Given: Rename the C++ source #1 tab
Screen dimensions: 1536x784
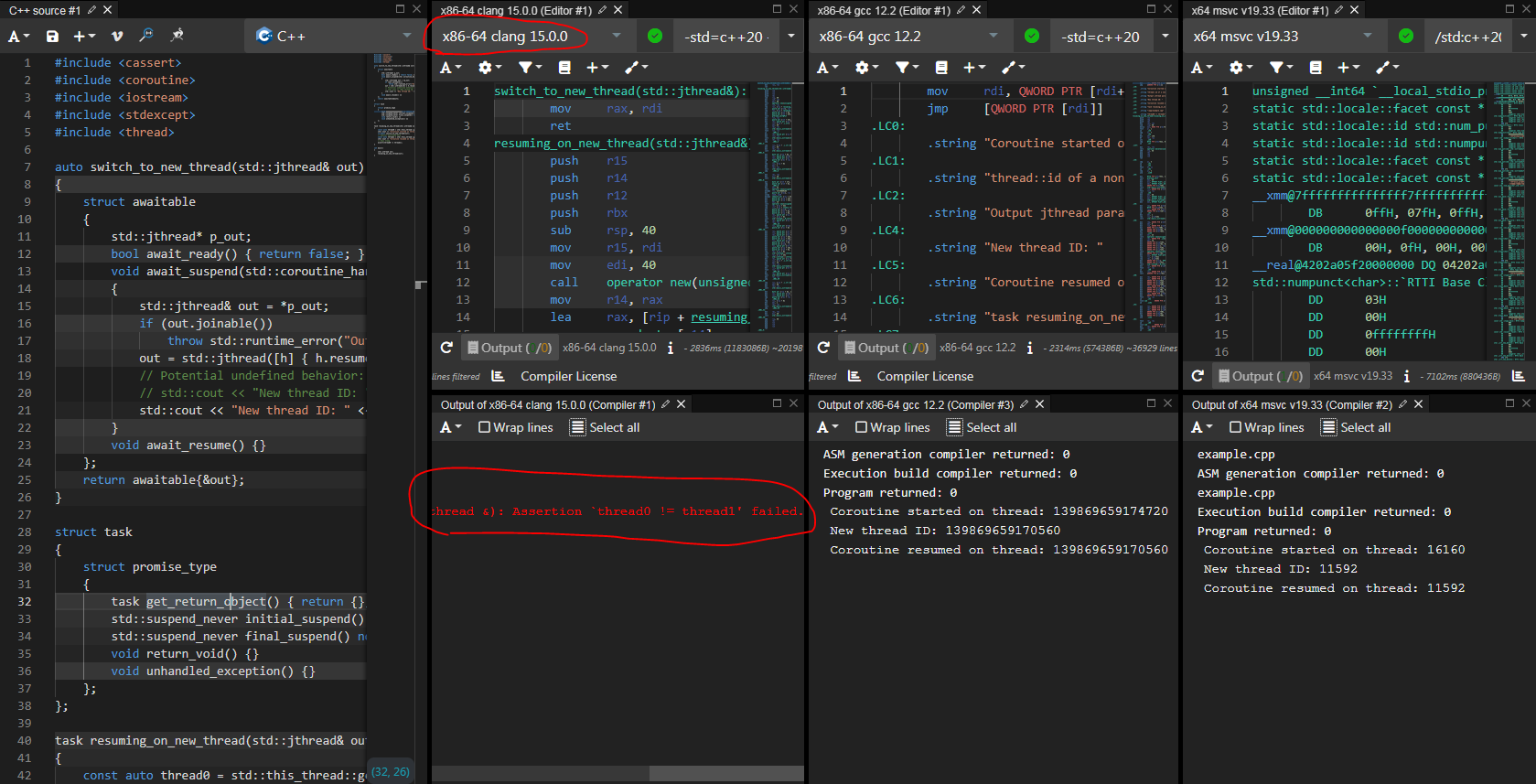Looking at the screenshot, I should tap(91, 10).
